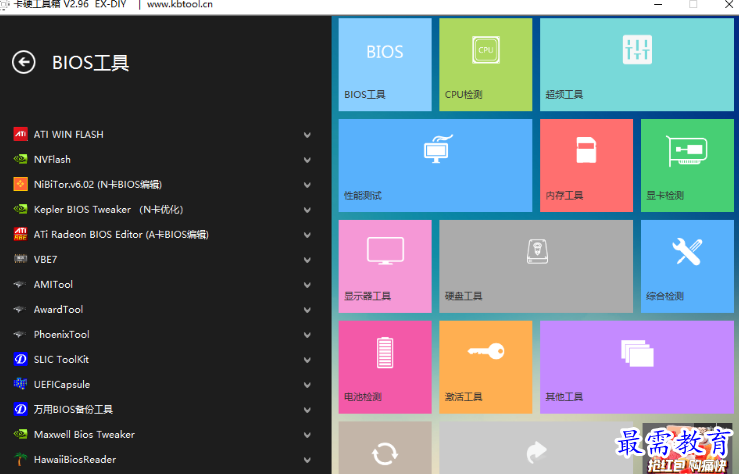The height and width of the screenshot is (474, 739).
Task: Open the 硬盘工具 hard disk tile
Action: click(x=536, y=266)
